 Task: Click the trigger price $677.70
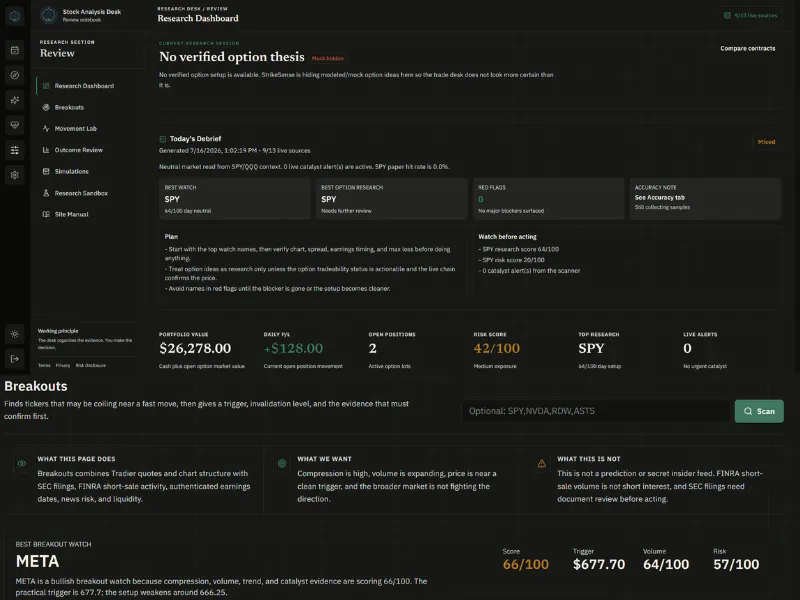click(x=598, y=564)
